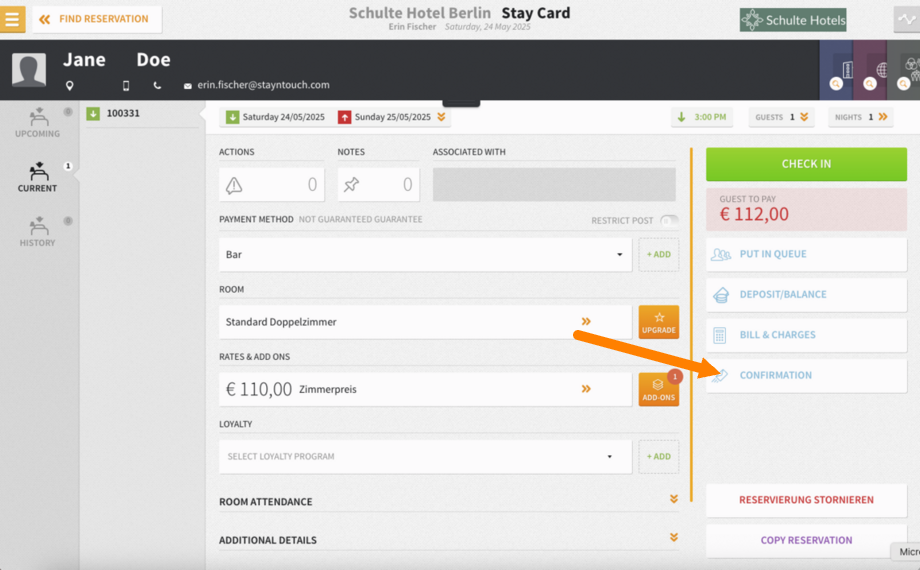Click the Schulte Hotels logo

(x=793, y=20)
